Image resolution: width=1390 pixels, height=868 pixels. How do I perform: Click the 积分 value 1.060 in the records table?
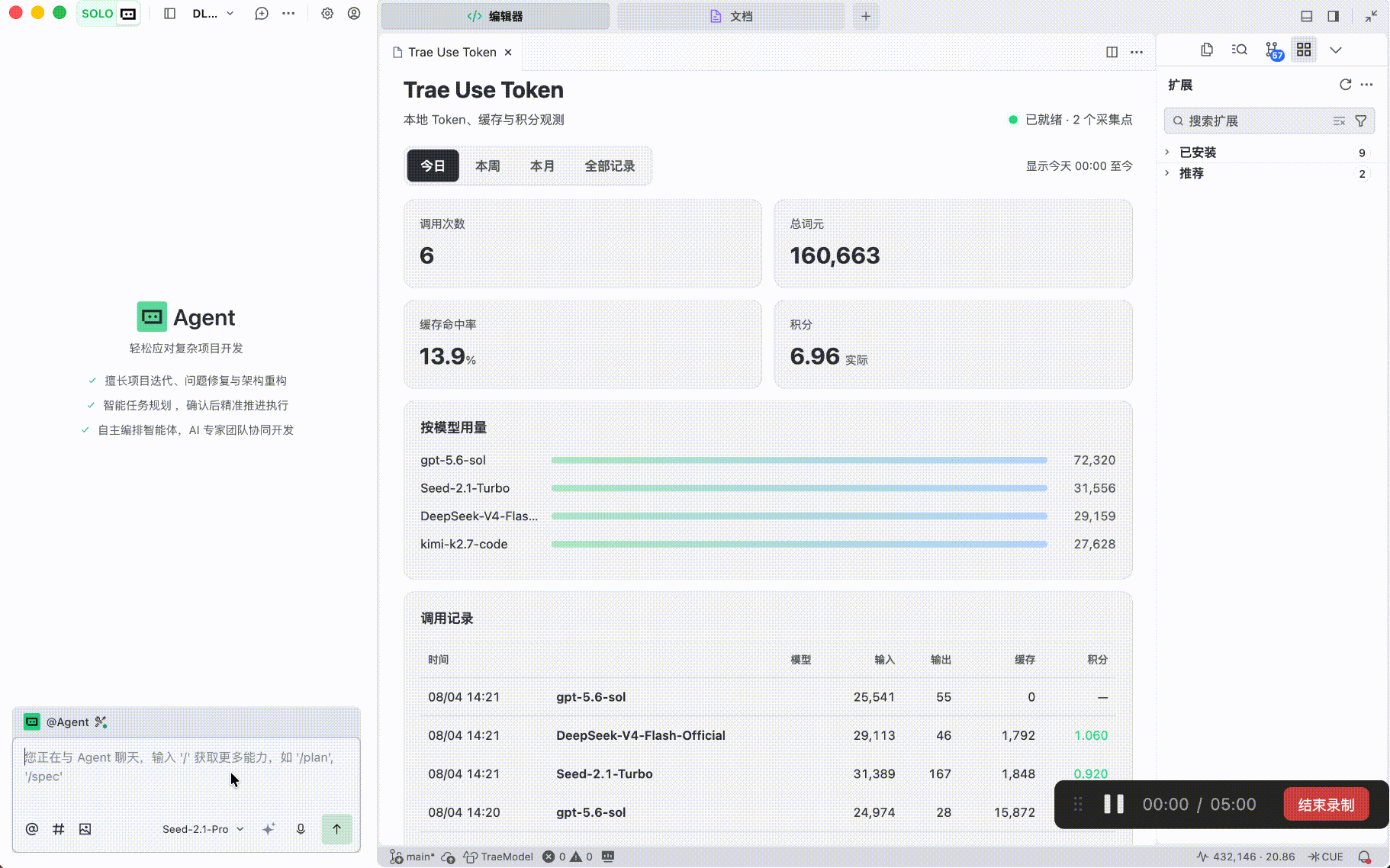[x=1091, y=735]
